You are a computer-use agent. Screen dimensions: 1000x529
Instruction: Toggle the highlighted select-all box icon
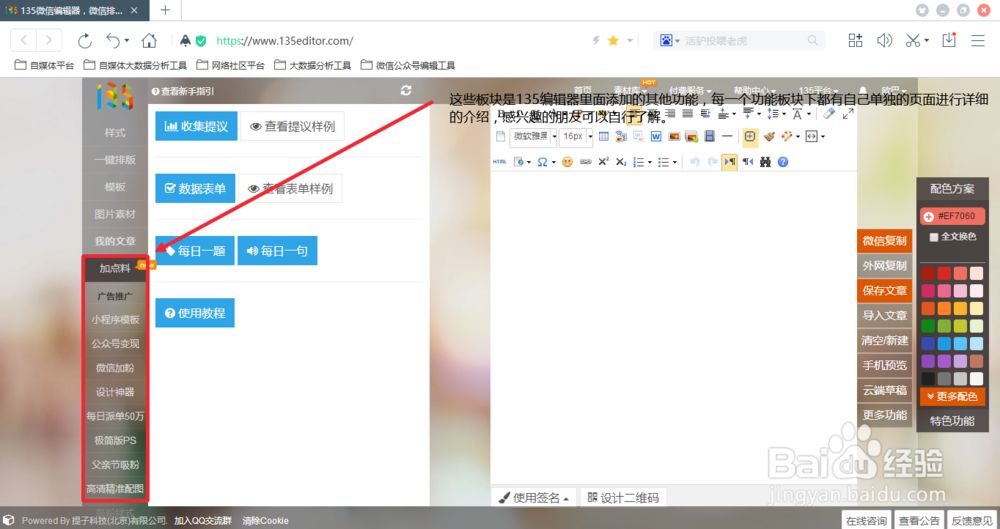pyautogui.click(x=750, y=136)
